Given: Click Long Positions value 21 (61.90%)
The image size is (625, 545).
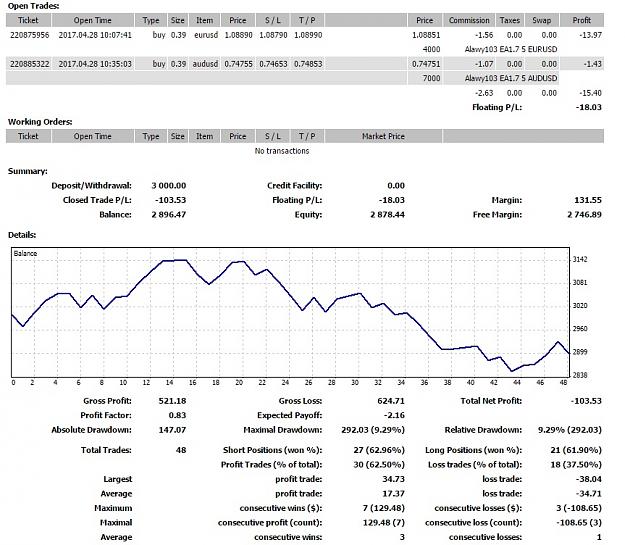Looking at the screenshot, I should [576, 450].
